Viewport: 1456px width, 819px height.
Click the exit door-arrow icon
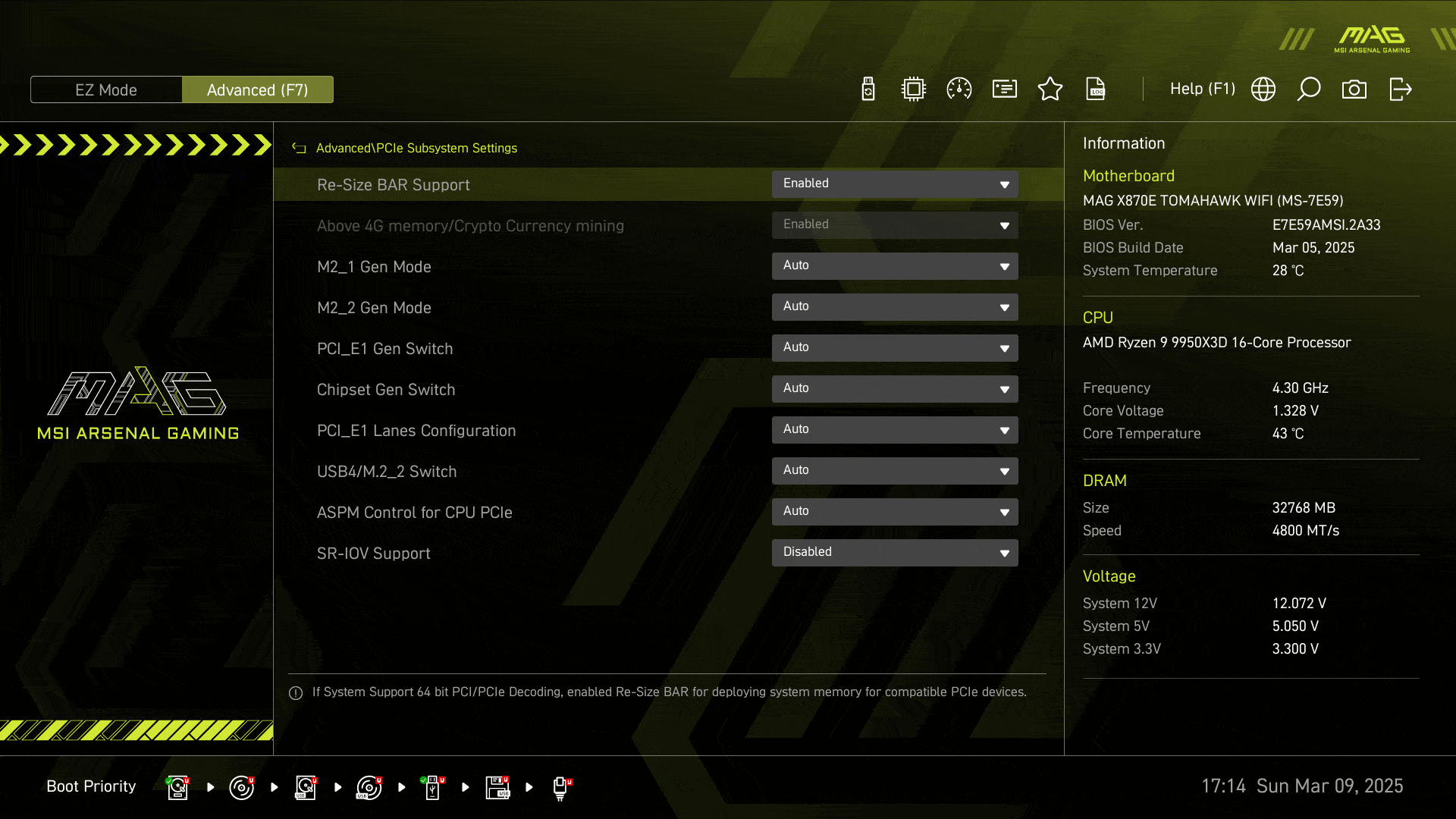coord(1401,89)
